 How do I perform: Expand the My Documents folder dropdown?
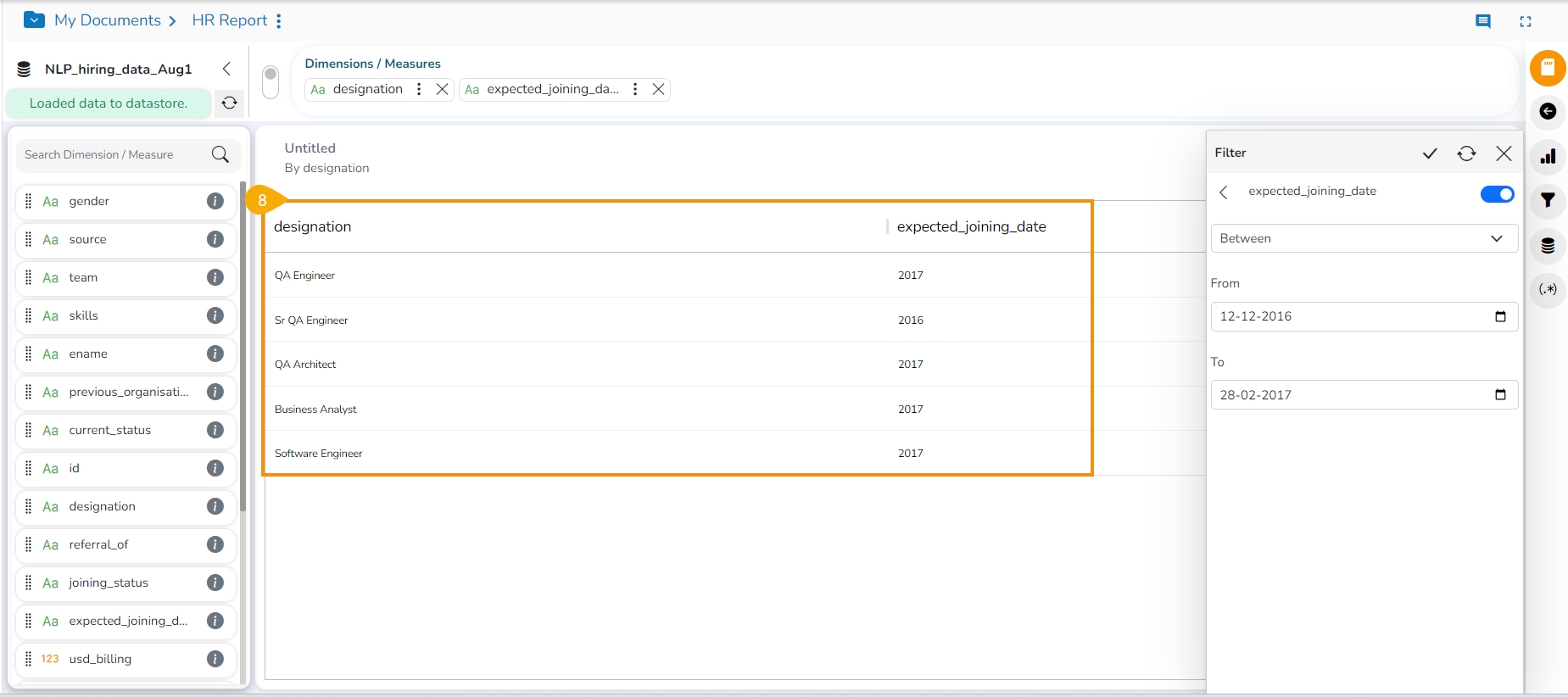34,20
